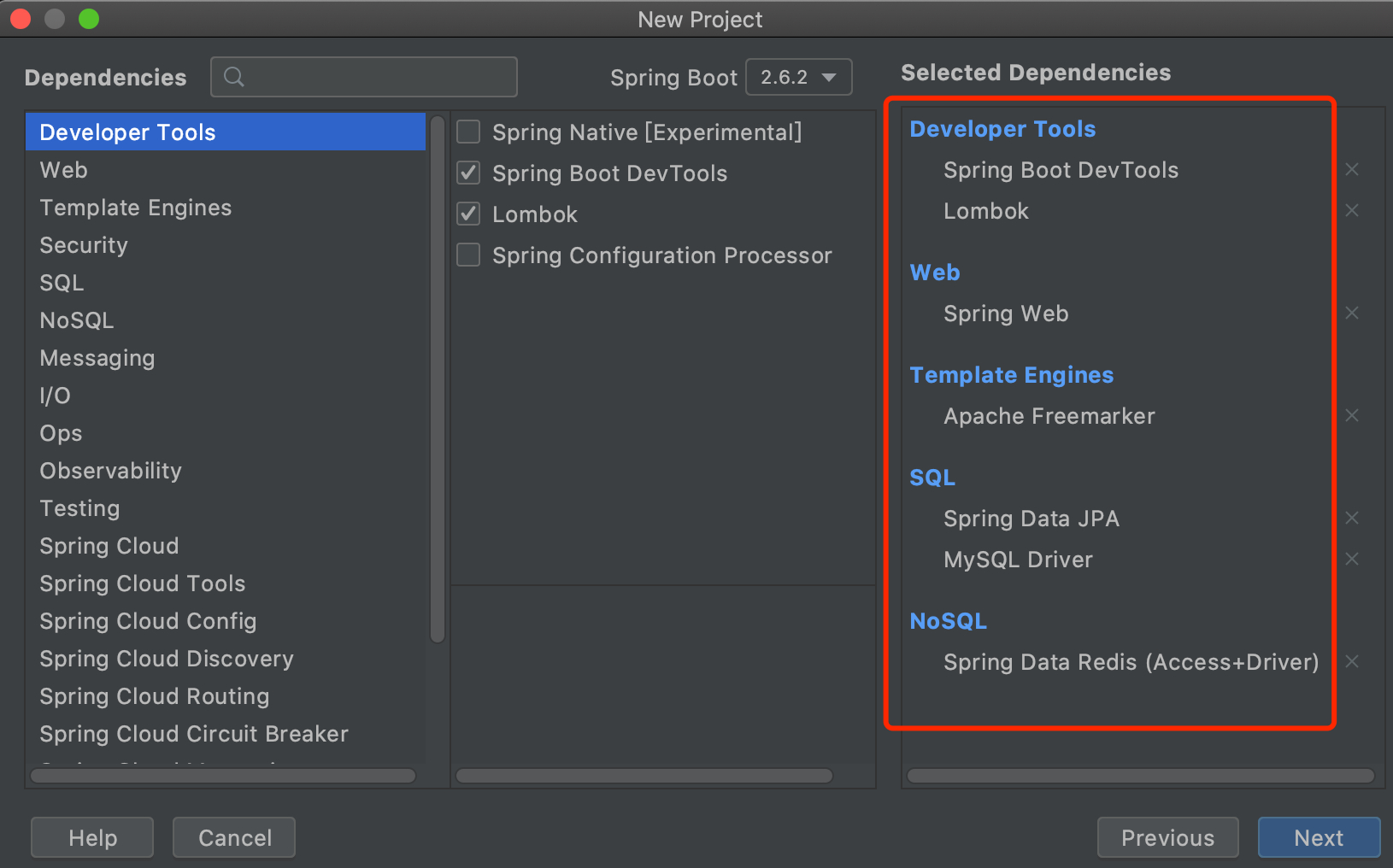Select Spring Cloud Discovery category
The height and width of the screenshot is (868, 1393).
point(226,658)
